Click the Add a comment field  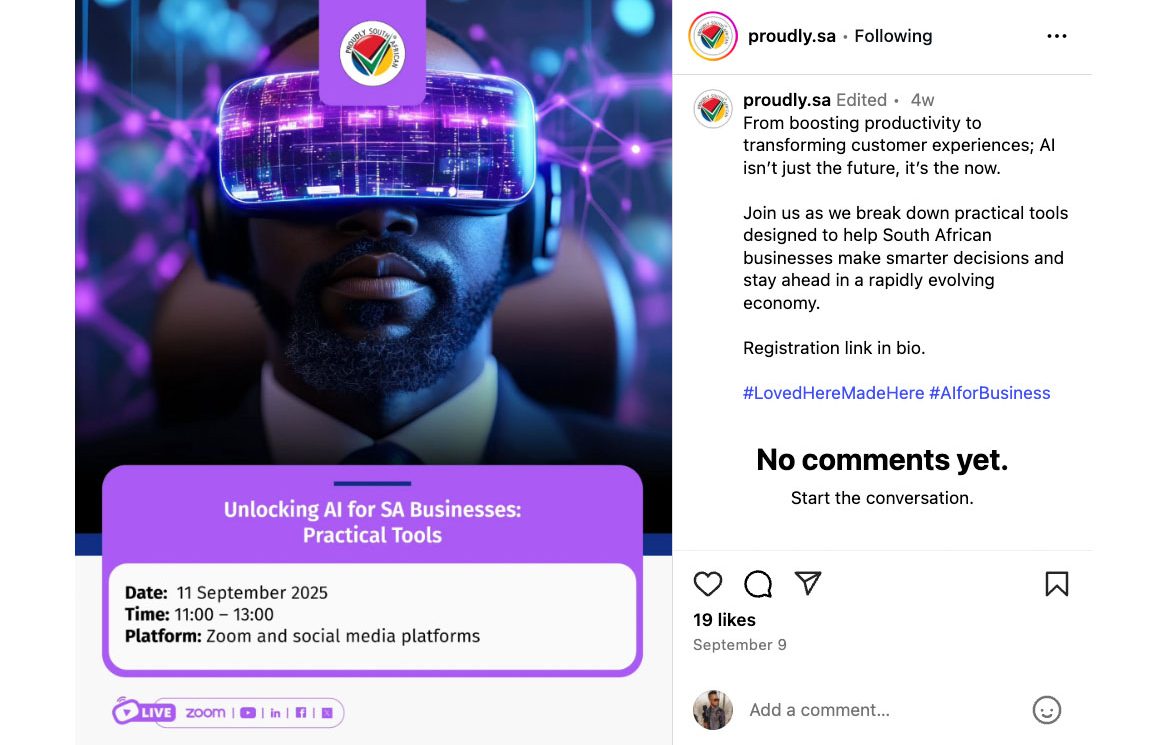882,710
